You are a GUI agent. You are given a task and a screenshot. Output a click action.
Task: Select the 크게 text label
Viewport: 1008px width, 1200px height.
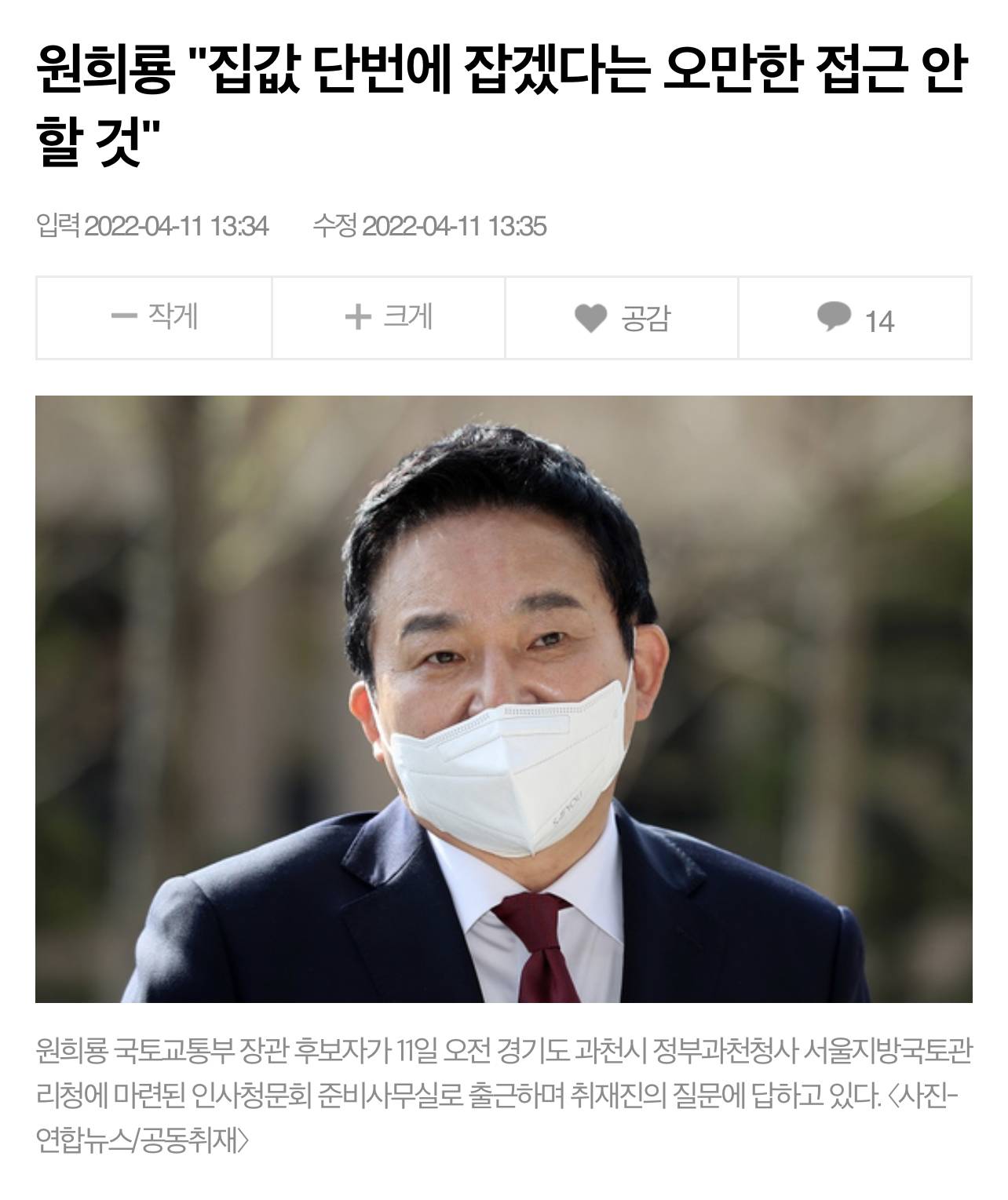coord(407,317)
